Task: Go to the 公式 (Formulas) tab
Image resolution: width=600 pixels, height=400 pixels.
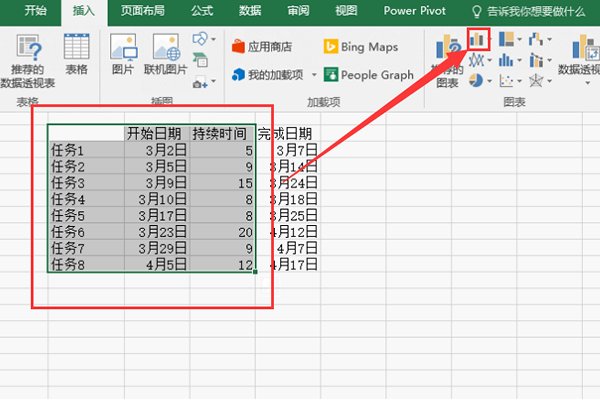Action: 202,11
